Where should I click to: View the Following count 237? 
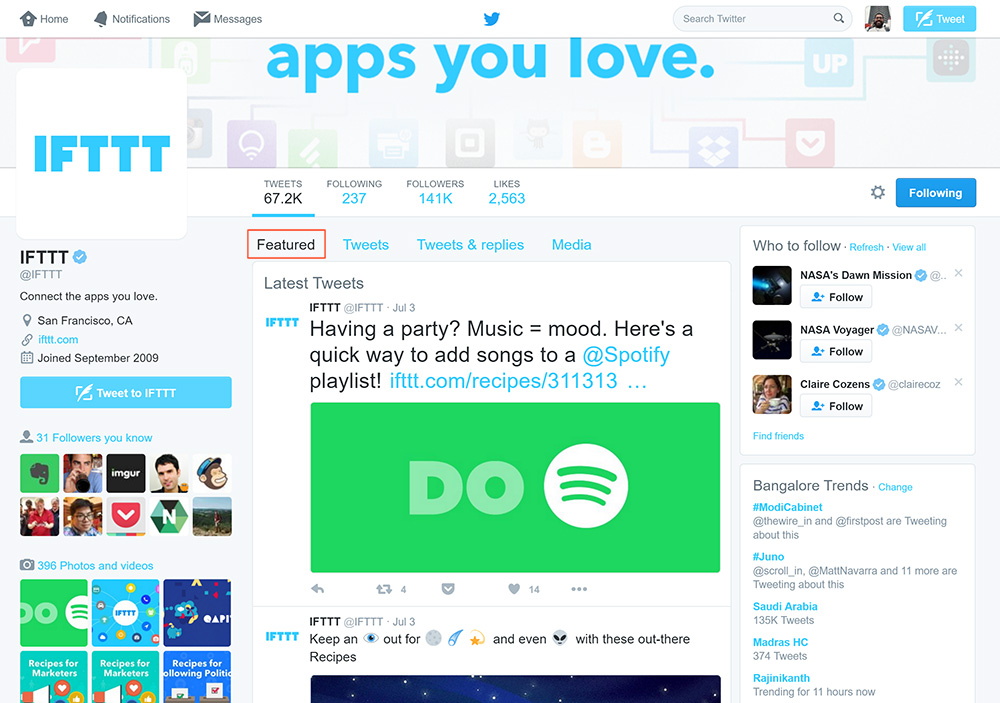pos(354,193)
